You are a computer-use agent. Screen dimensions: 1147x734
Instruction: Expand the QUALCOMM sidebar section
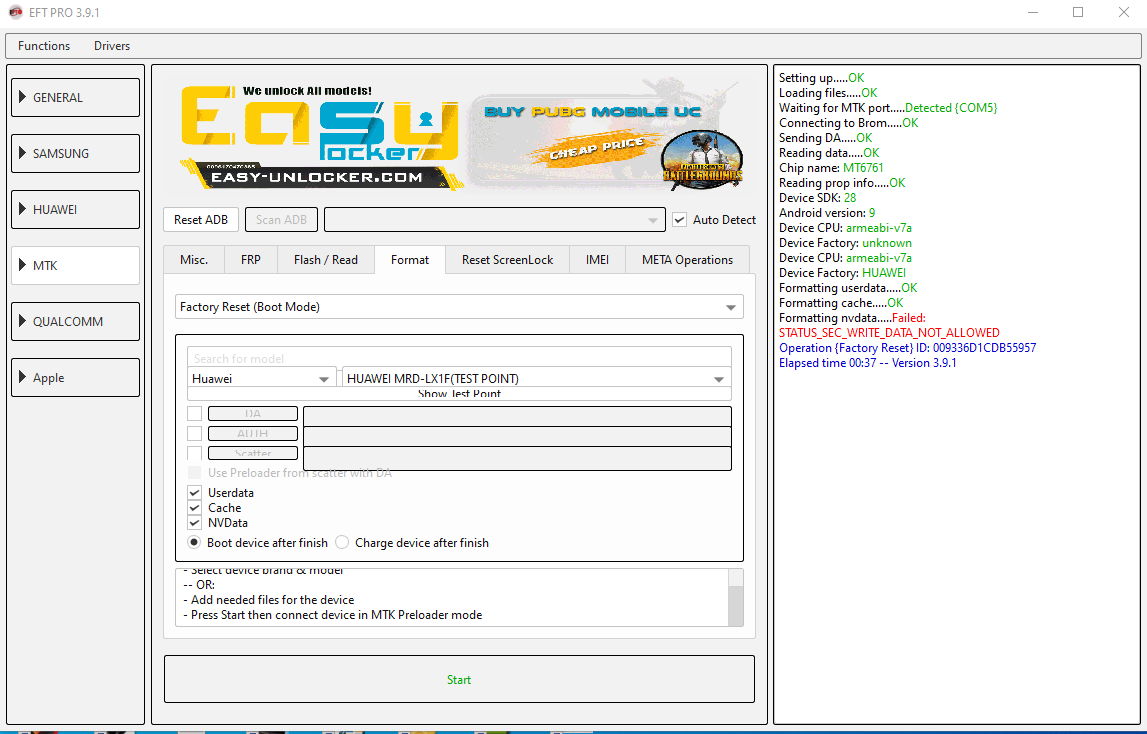[x=75, y=321]
